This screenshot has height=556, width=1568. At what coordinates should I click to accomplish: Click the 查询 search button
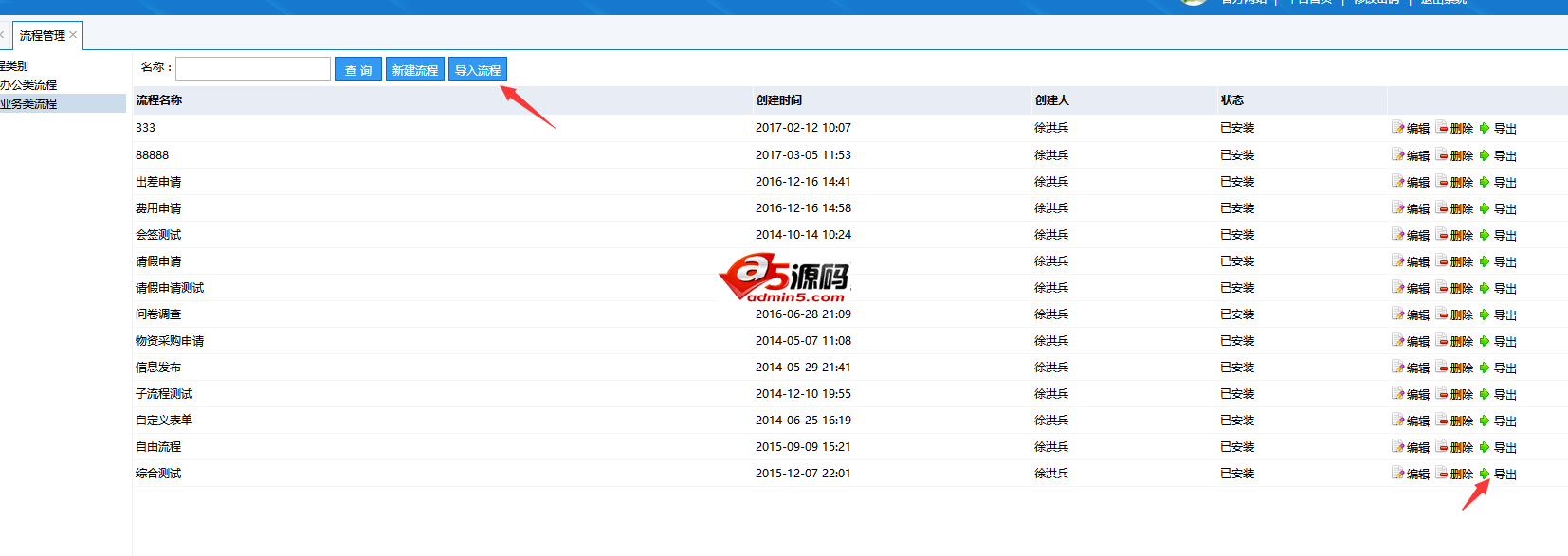coord(358,70)
